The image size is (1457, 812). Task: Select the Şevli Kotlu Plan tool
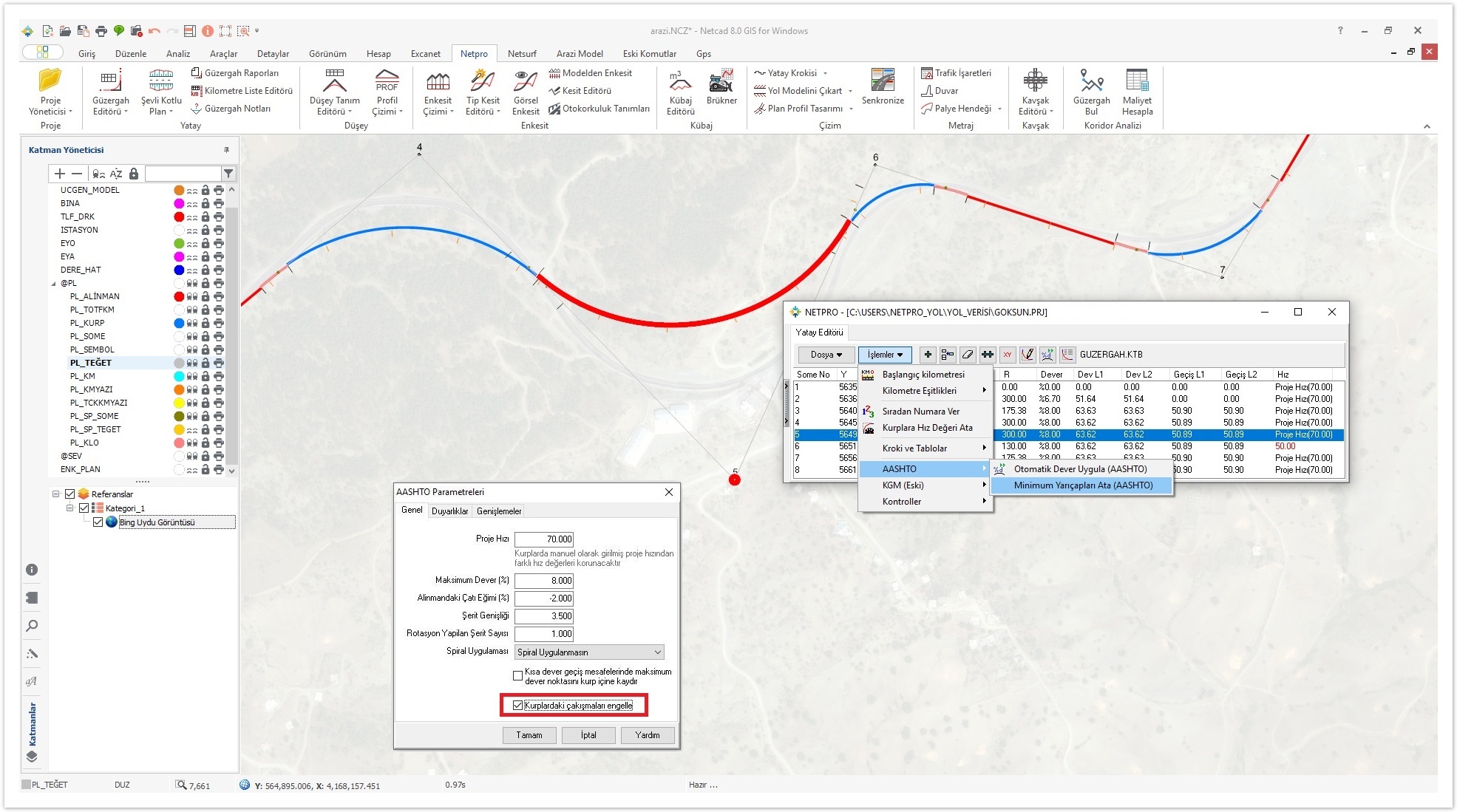click(x=161, y=92)
